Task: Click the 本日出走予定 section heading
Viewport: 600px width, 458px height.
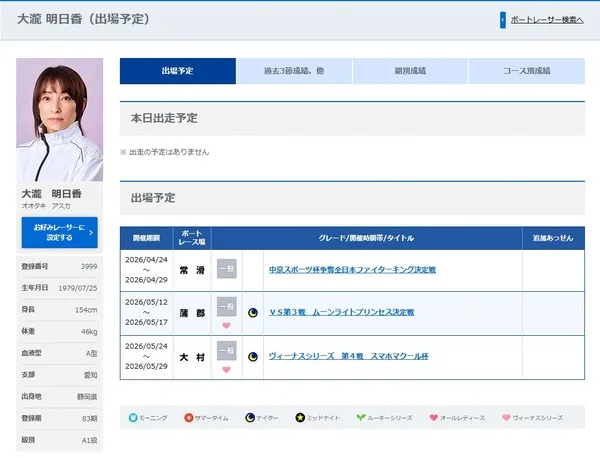Action: point(164,118)
